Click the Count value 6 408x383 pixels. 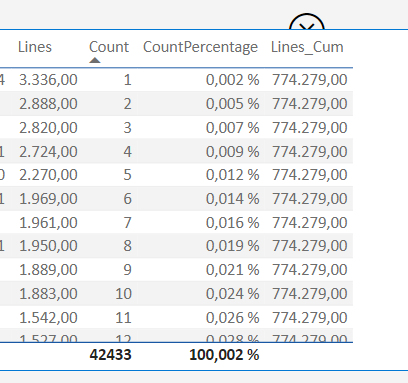coord(127,199)
